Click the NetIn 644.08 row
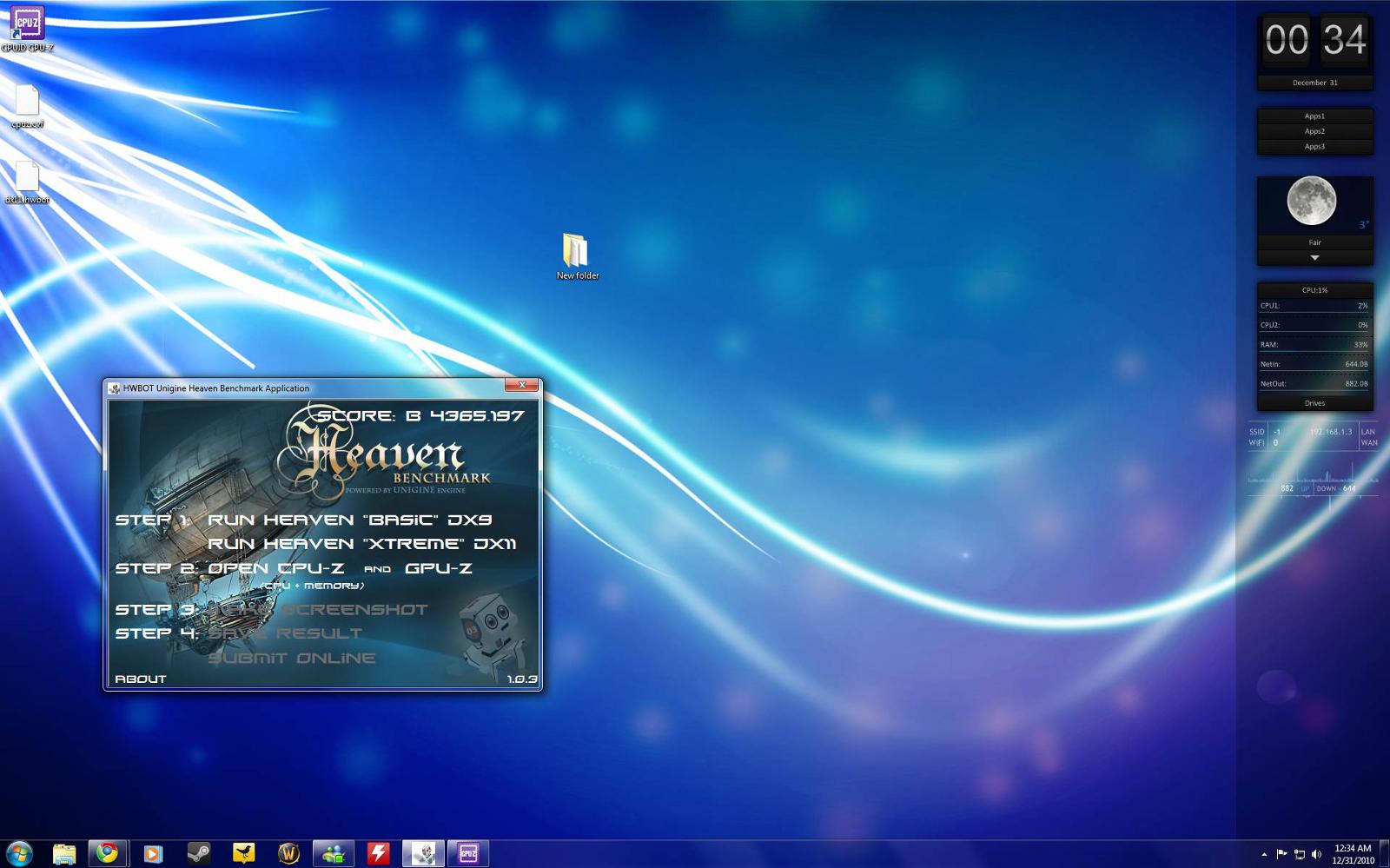Image resolution: width=1390 pixels, height=868 pixels. click(x=1315, y=365)
